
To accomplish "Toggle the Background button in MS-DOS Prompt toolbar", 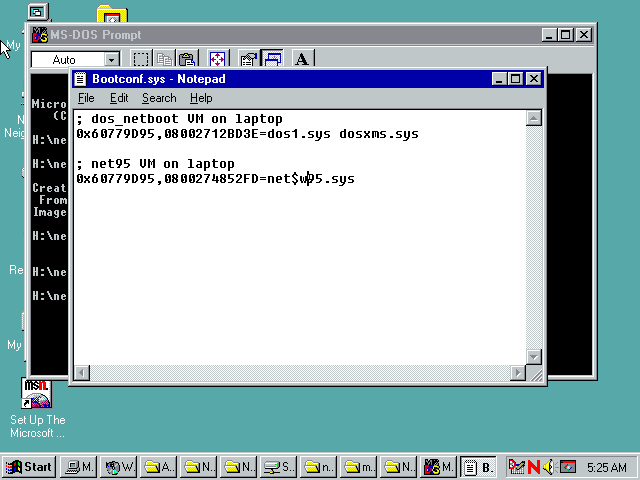I will point(272,59).
